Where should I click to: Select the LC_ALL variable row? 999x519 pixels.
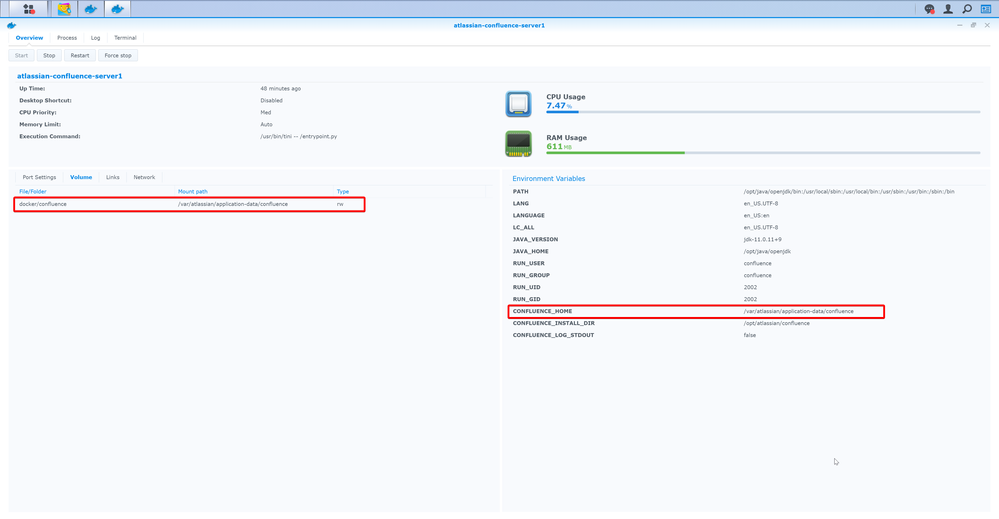click(745, 227)
